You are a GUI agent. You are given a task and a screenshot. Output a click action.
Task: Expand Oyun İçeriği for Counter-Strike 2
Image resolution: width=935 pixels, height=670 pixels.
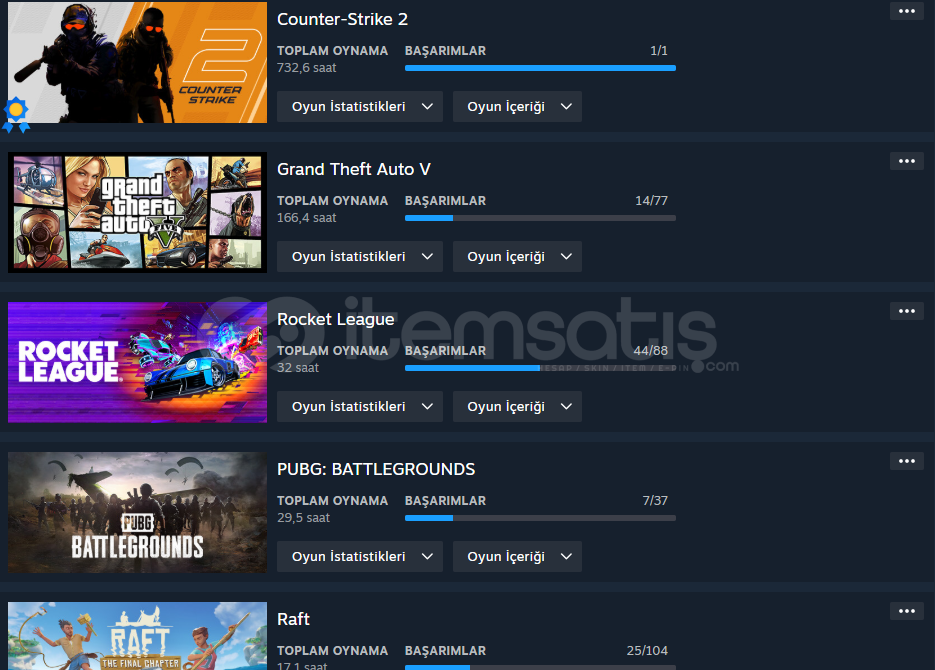(x=517, y=107)
